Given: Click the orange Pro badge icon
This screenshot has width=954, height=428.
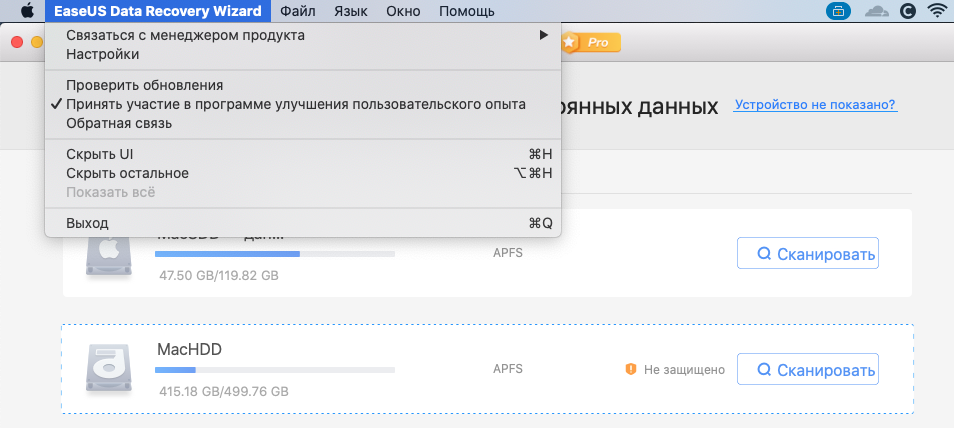Looking at the screenshot, I should pos(590,42).
